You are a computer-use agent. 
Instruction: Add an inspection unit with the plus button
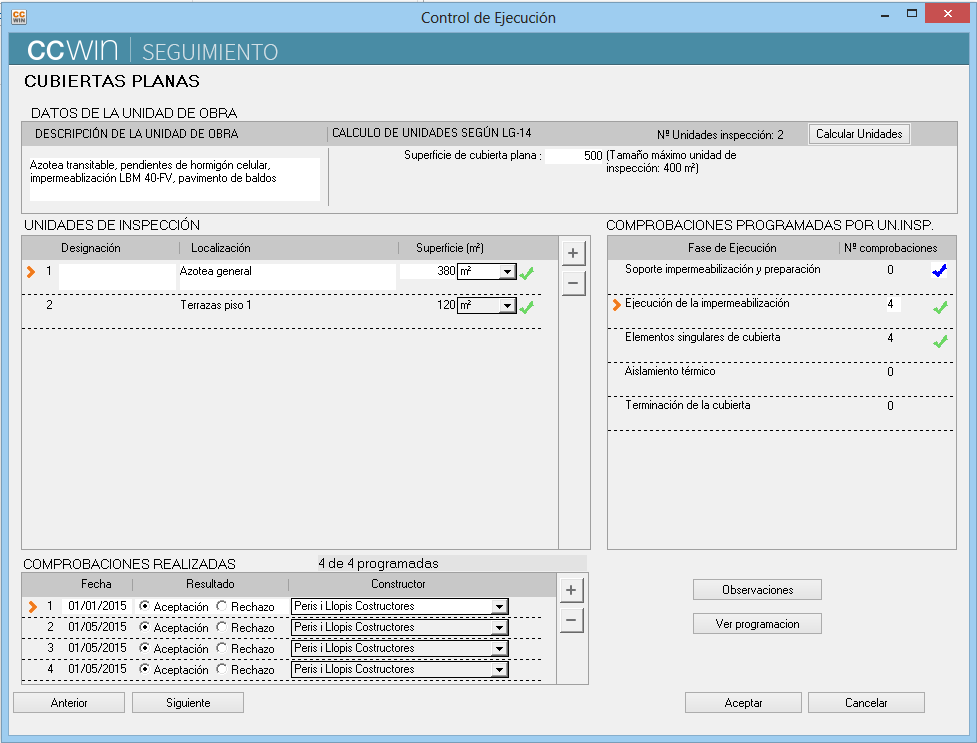(x=573, y=253)
